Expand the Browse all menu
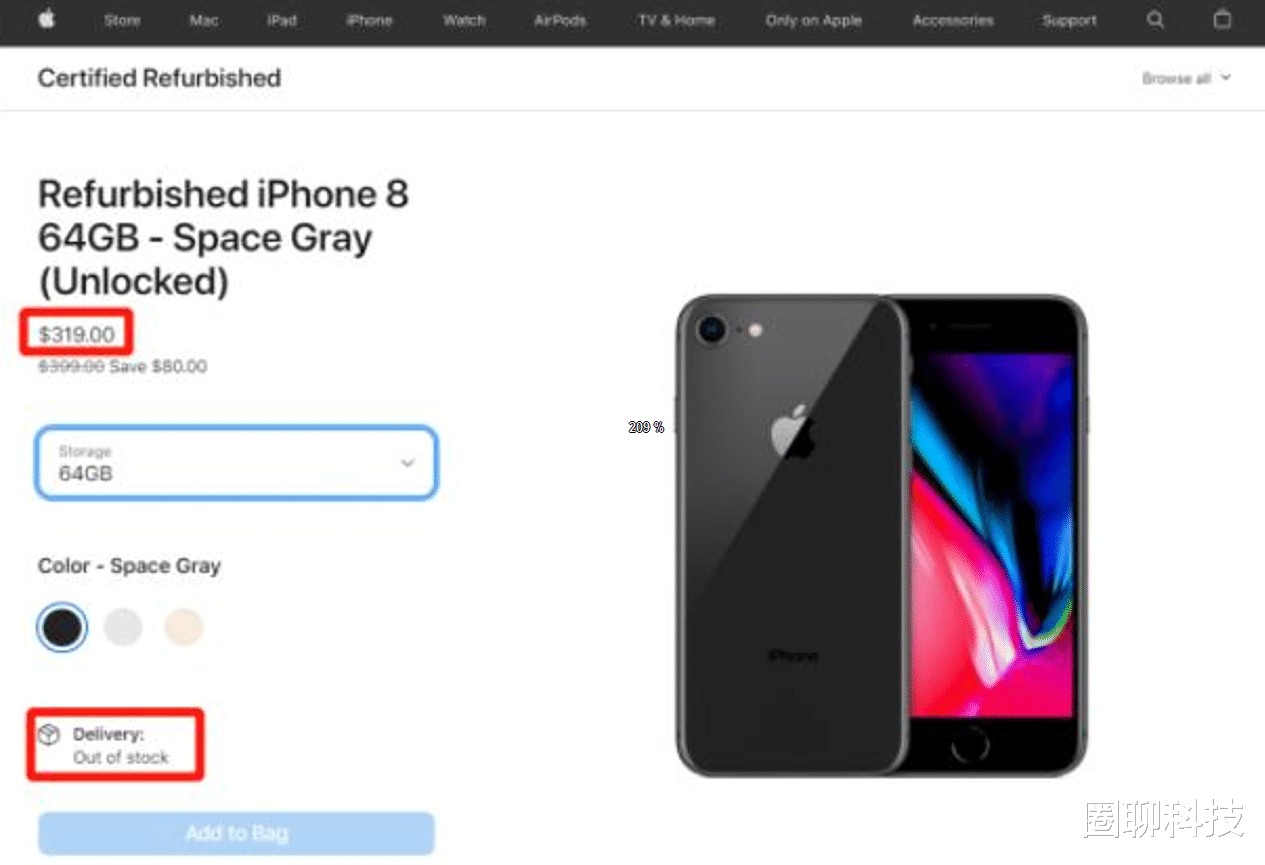Viewport: 1265px width, 865px height. tap(1186, 78)
